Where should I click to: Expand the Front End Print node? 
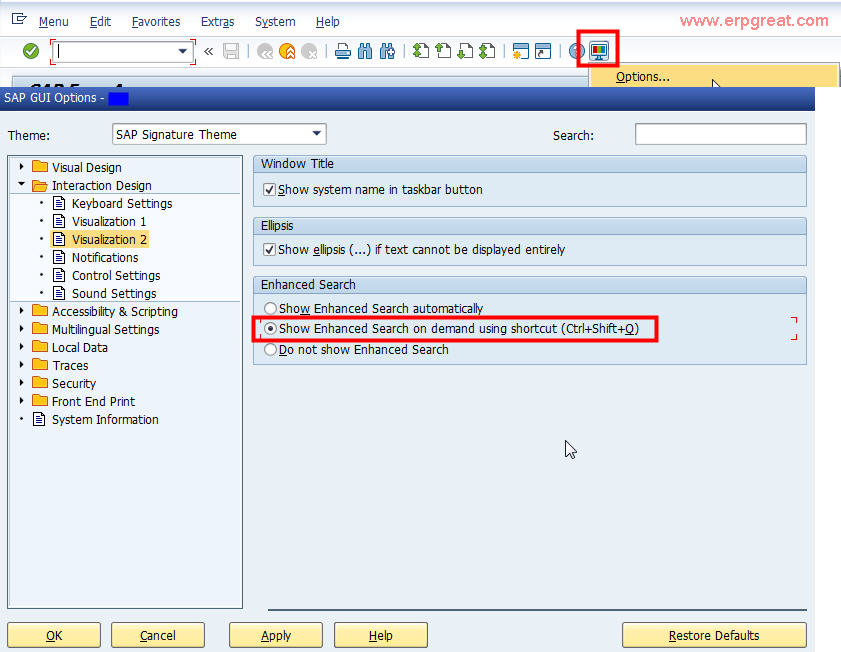tap(21, 401)
